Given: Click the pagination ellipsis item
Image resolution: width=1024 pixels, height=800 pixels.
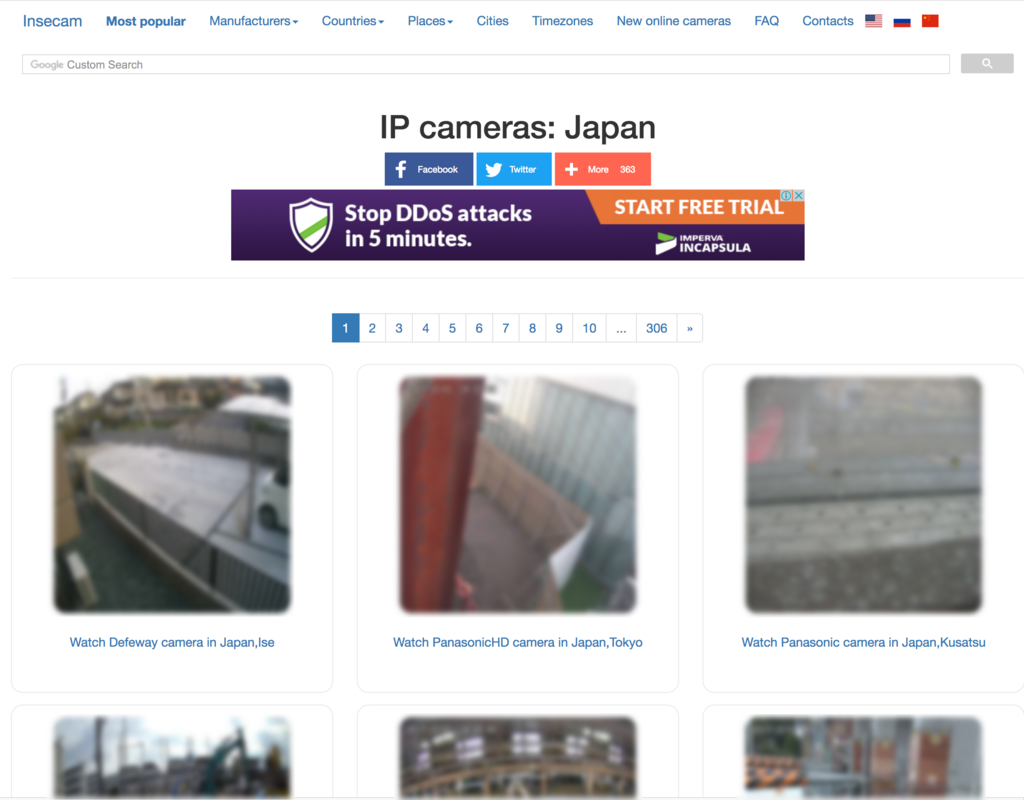Looking at the screenshot, I should 621,328.
